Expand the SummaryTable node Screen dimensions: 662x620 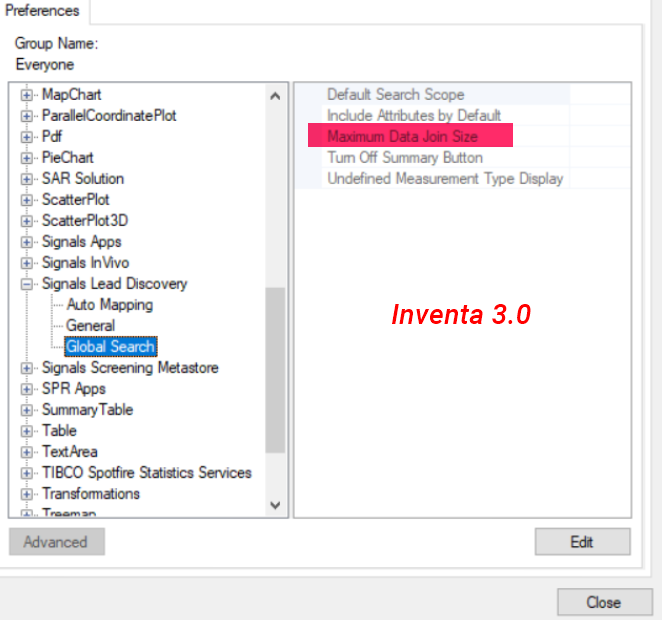click(26, 410)
